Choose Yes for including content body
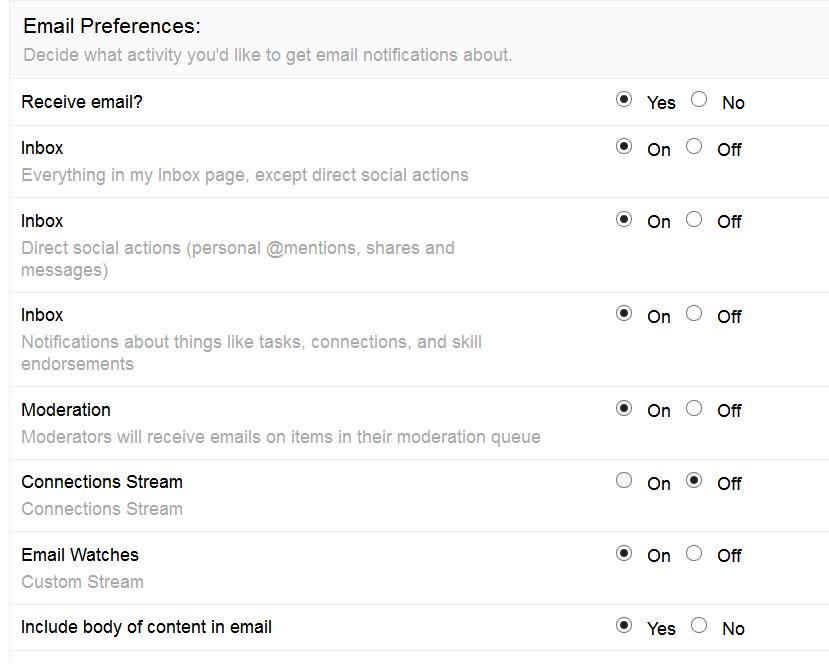The image size is (829, 664). point(625,625)
